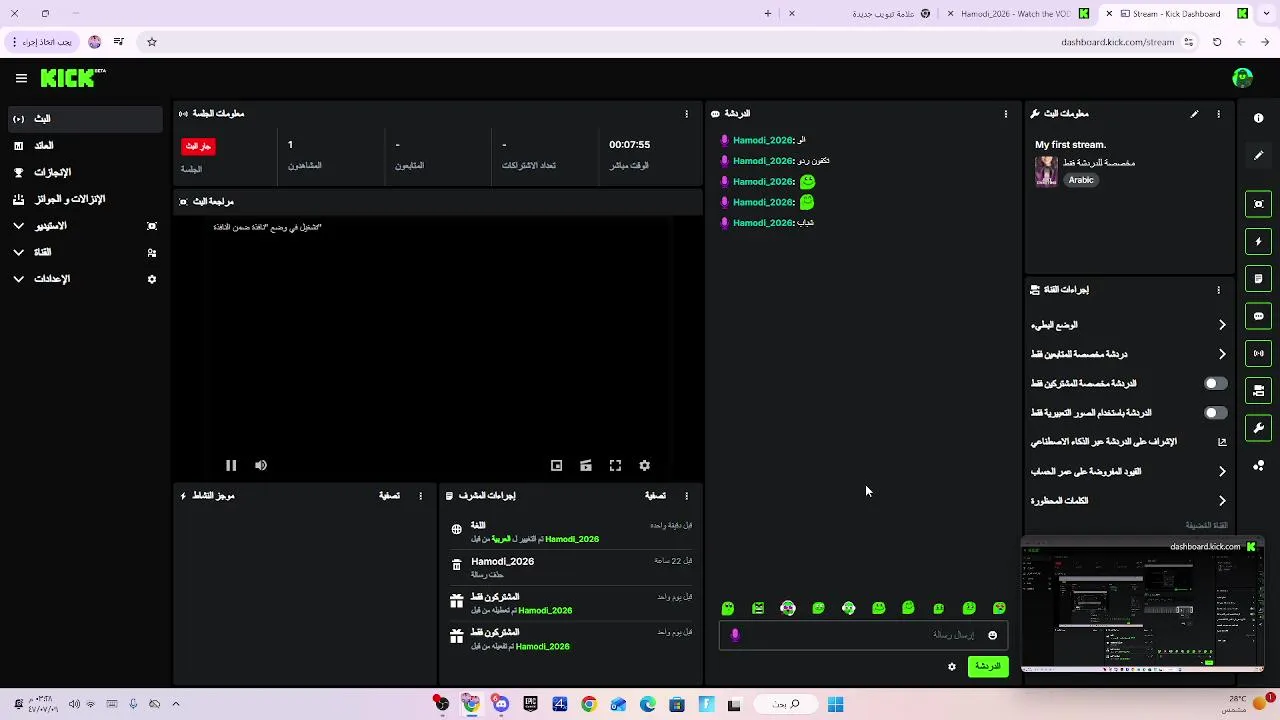Toggle the stream preview widget in right toolbar
1280x720 pixels.
tap(1258, 204)
